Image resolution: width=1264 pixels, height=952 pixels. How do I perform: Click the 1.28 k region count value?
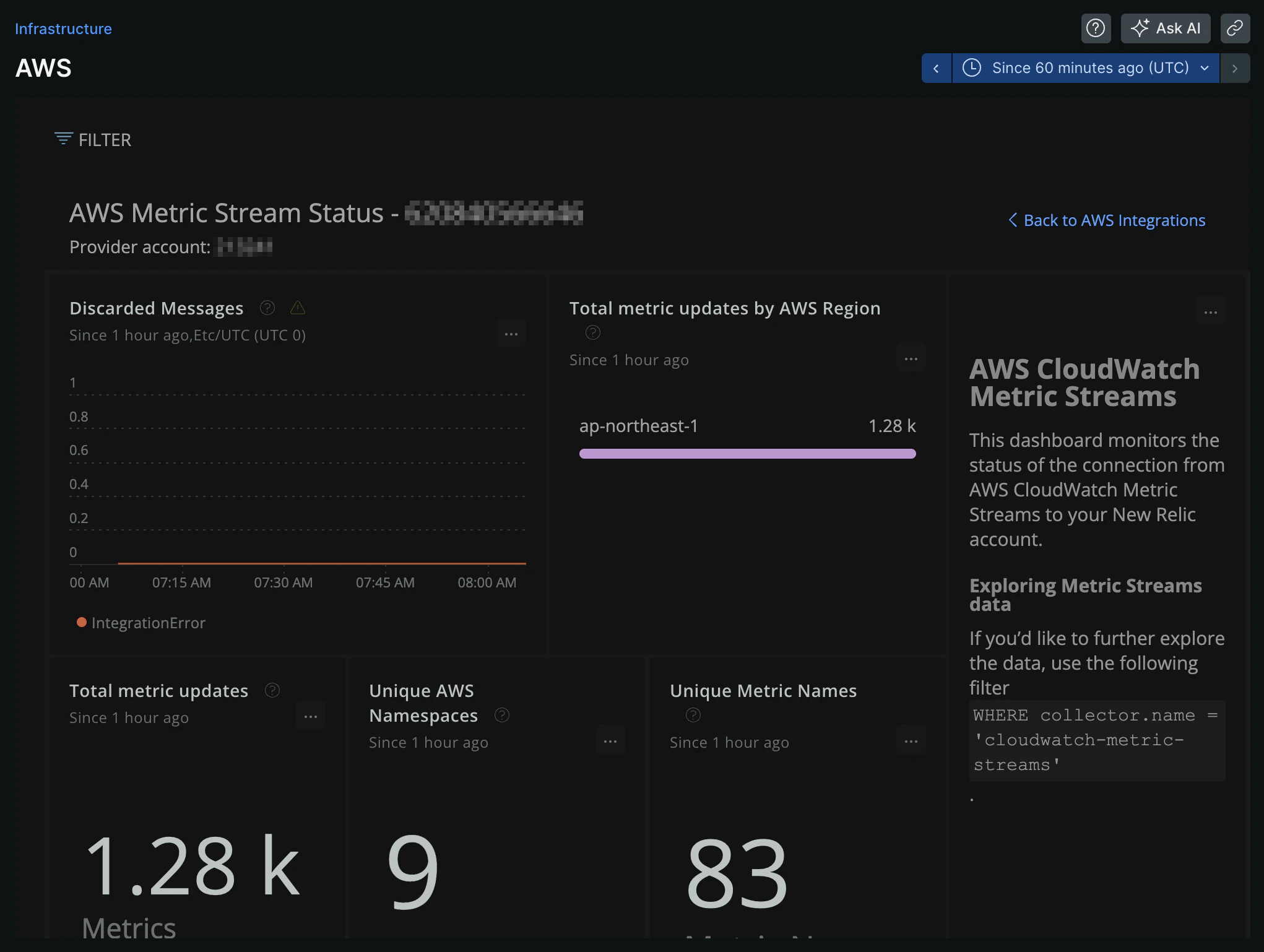[x=892, y=426]
